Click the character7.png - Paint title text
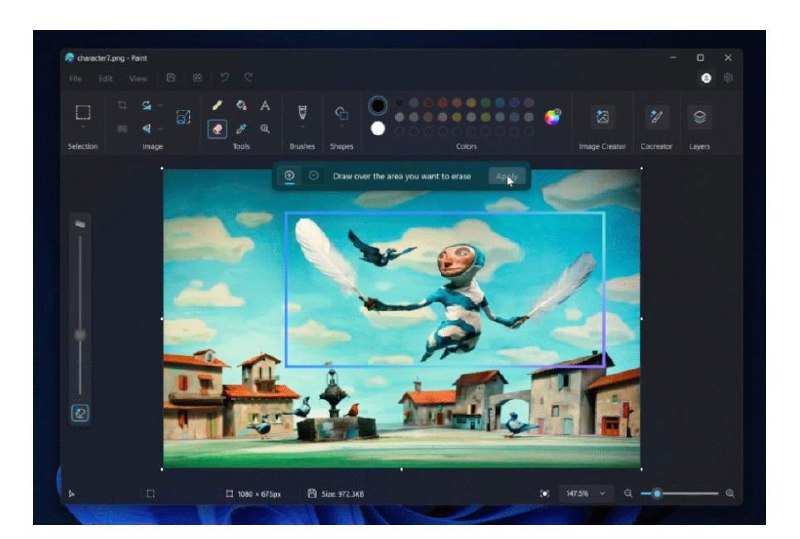The image size is (800, 539). click(112, 58)
